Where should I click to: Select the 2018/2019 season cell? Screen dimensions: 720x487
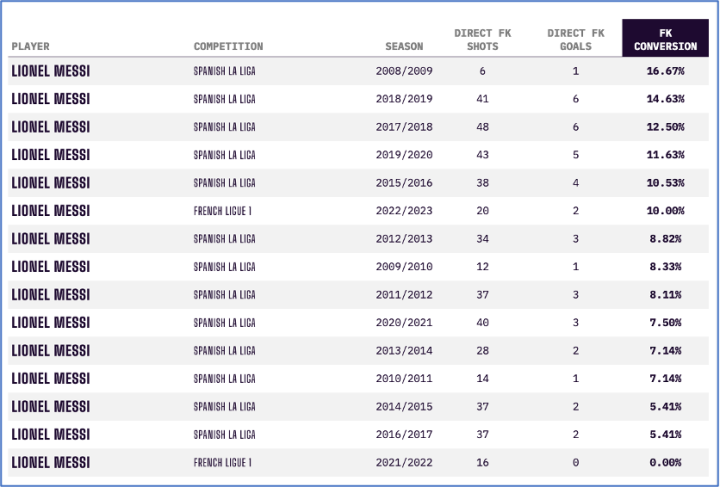click(x=403, y=99)
